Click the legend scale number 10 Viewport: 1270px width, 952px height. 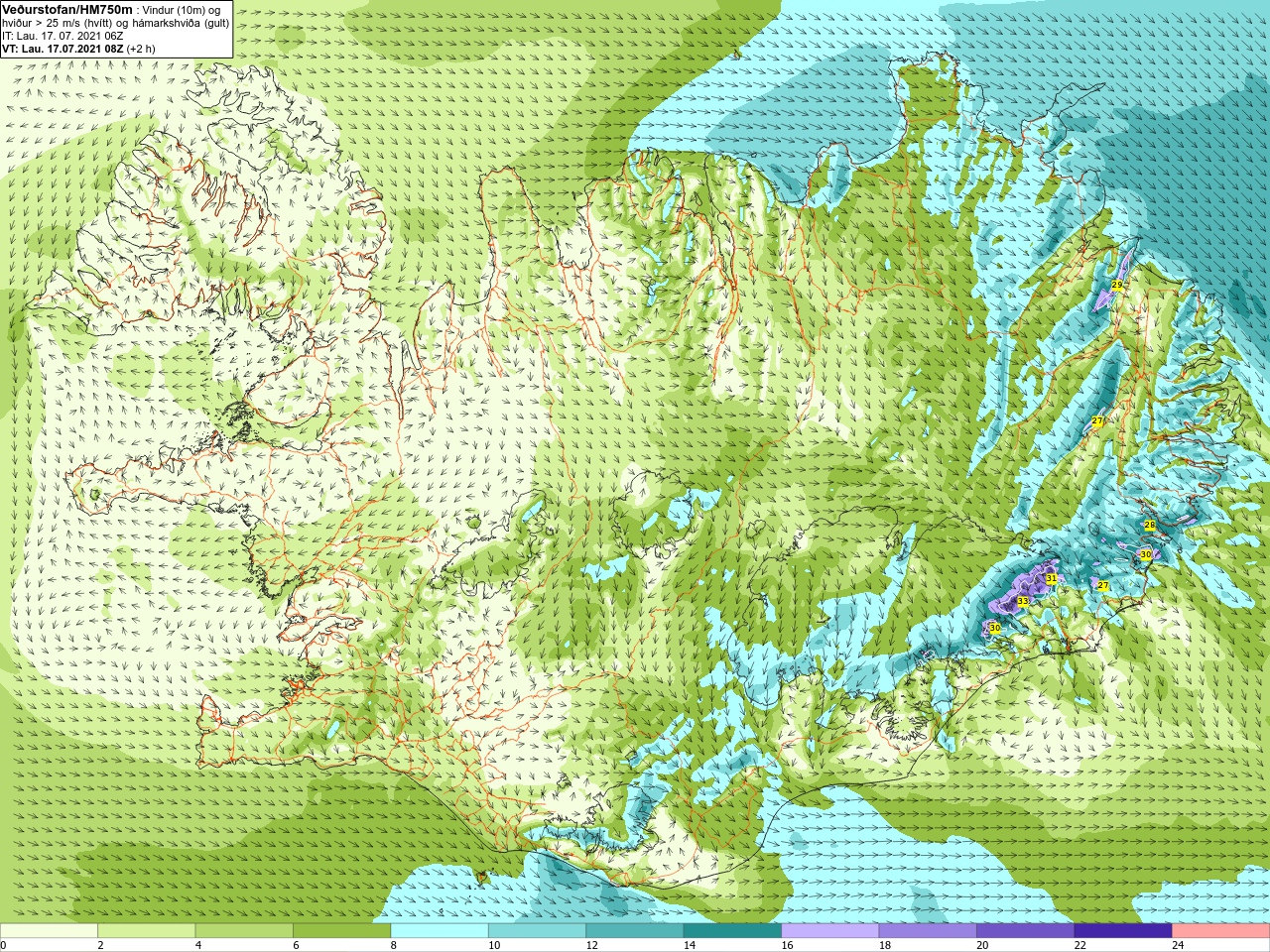[494, 946]
